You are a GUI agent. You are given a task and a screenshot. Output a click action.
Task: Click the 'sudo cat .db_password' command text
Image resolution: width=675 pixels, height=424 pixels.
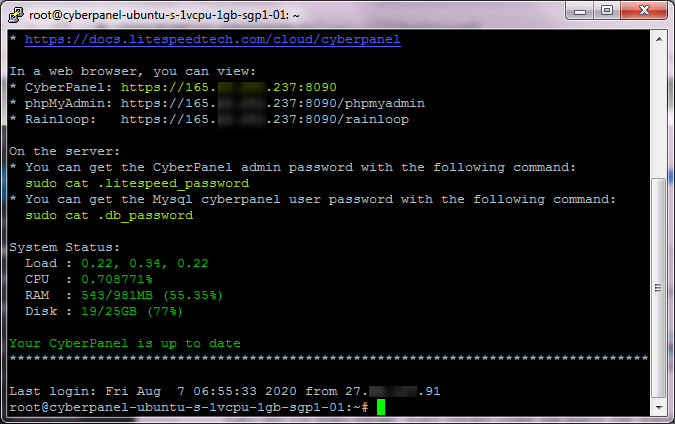pyautogui.click(x=109, y=216)
